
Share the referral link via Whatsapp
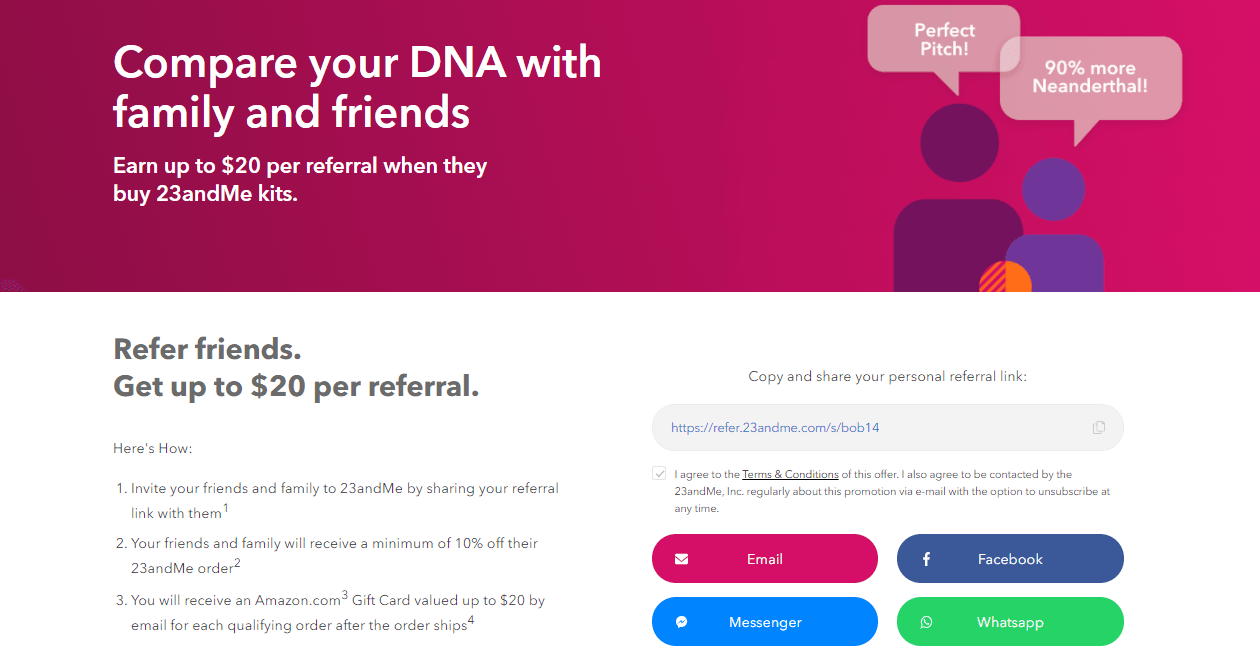click(x=1010, y=622)
